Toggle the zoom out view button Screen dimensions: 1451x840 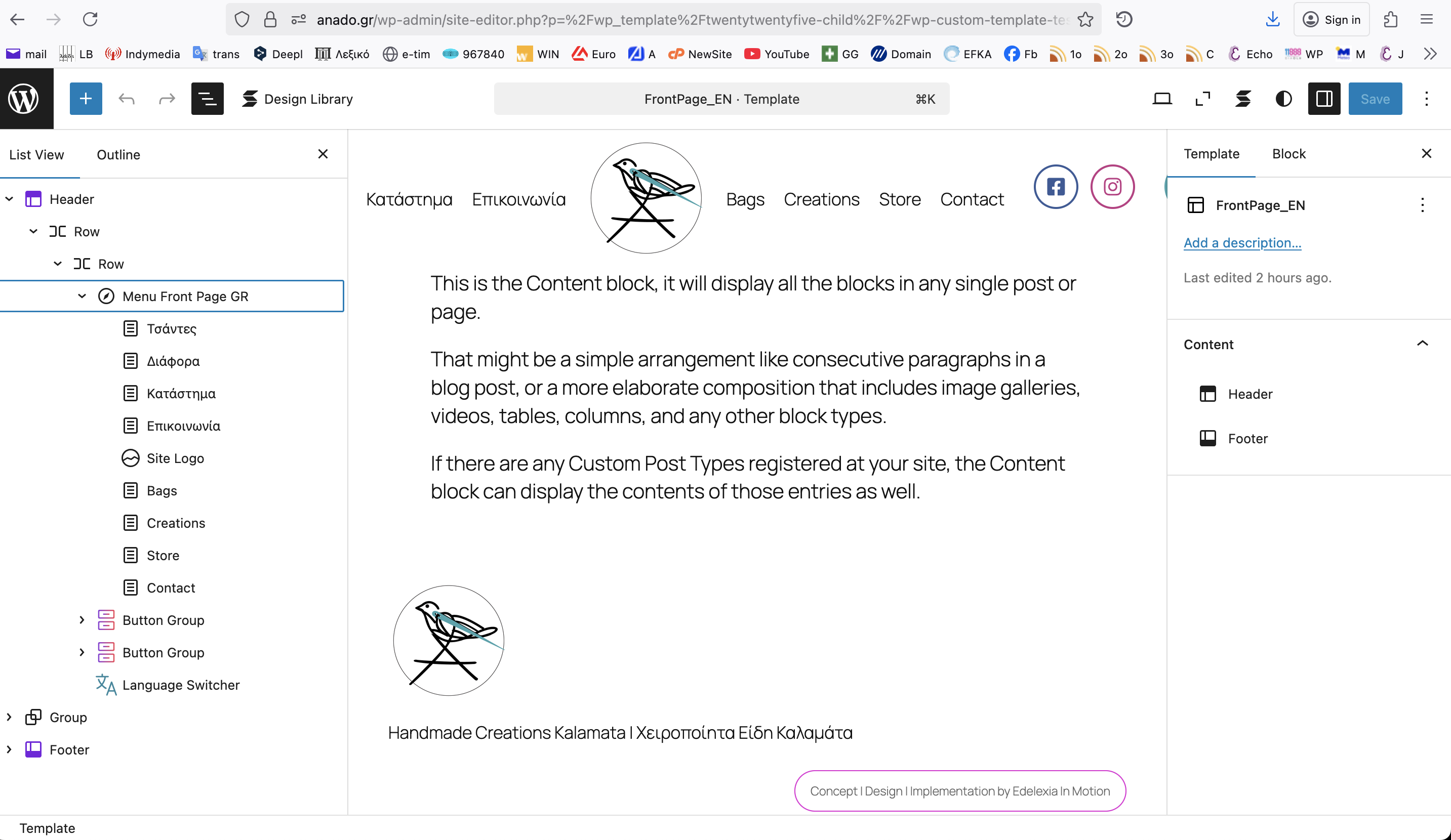[1203, 99]
